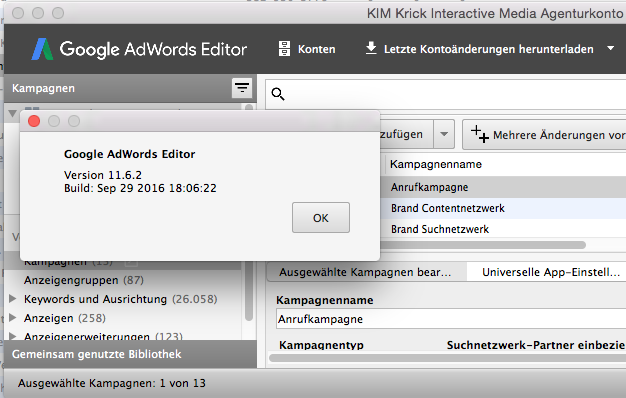Screen dimensions: 626x398
Task: Select the Brand Contentnetzwerk row
Action: pyautogui.click(x=503, y=208)
